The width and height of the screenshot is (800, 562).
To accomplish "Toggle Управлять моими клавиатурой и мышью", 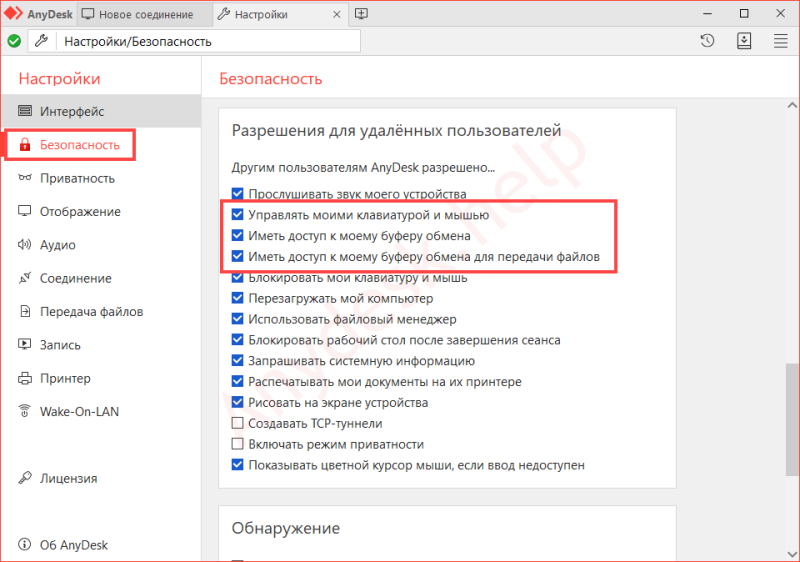I will (x=237, y=214).
